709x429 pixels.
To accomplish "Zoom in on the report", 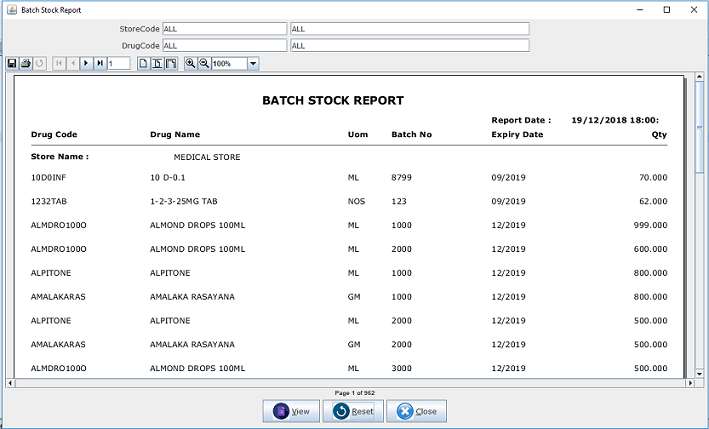I will tap(190, 63).
